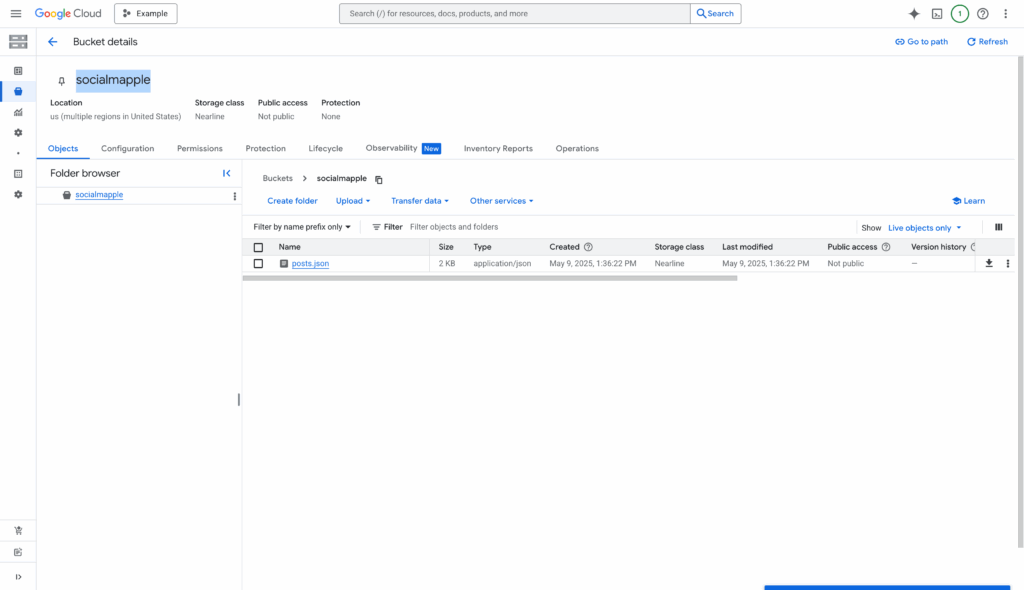
Task: Select socialmapple in the folder browser tree
Action: tap(99, 195)
